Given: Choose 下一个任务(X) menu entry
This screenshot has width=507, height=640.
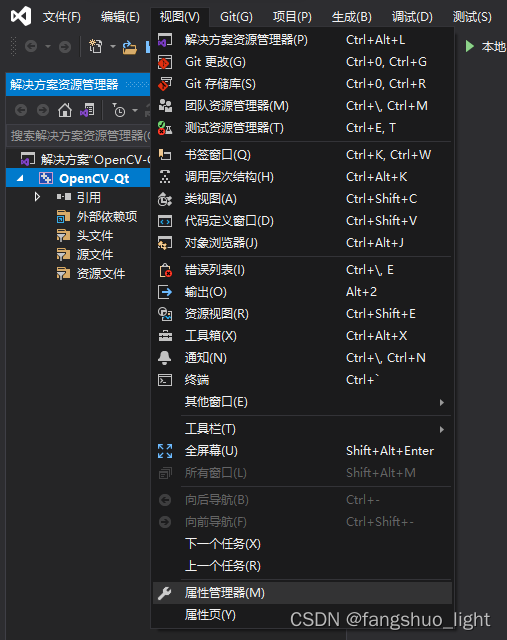Looking at the screenshot, I should [302, 544].
